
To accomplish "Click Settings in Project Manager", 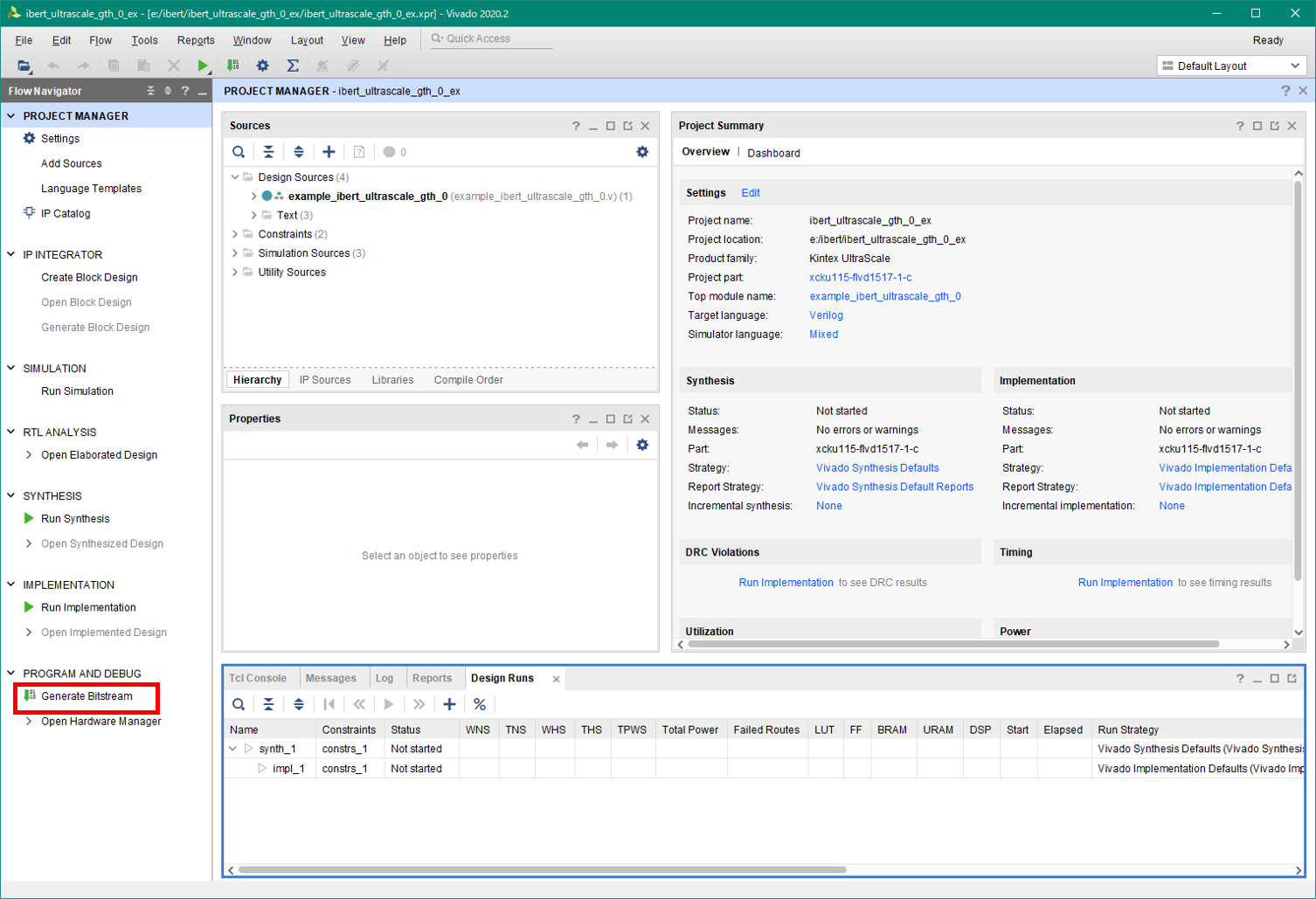I will point(60,139).
